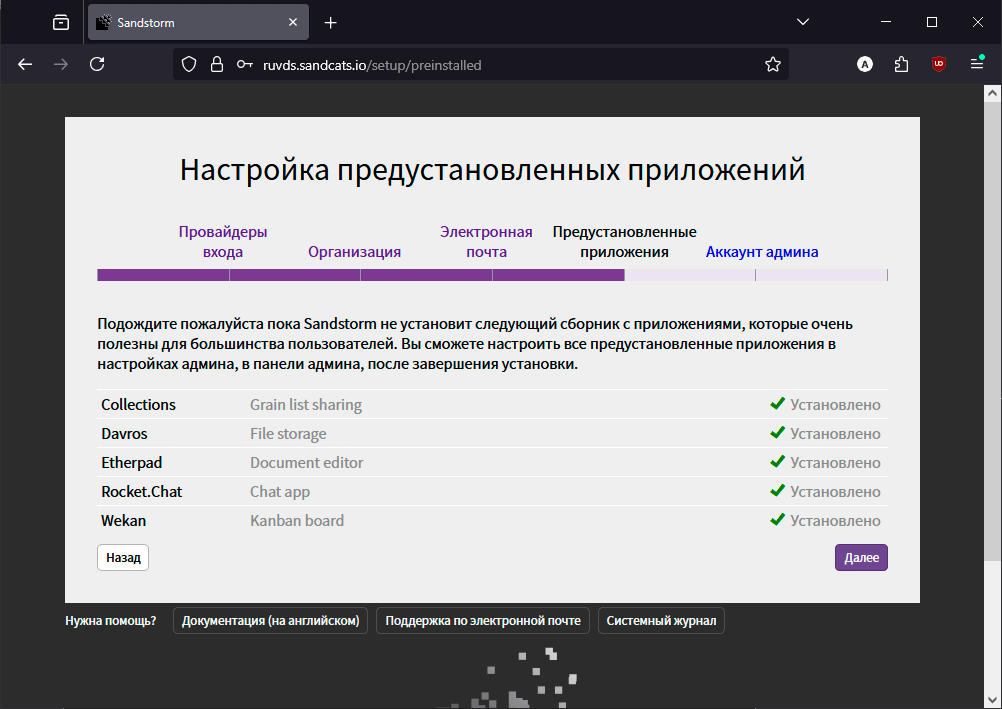
Task: Go to the Аккаунт админа step
Action: tap(762, 252)
